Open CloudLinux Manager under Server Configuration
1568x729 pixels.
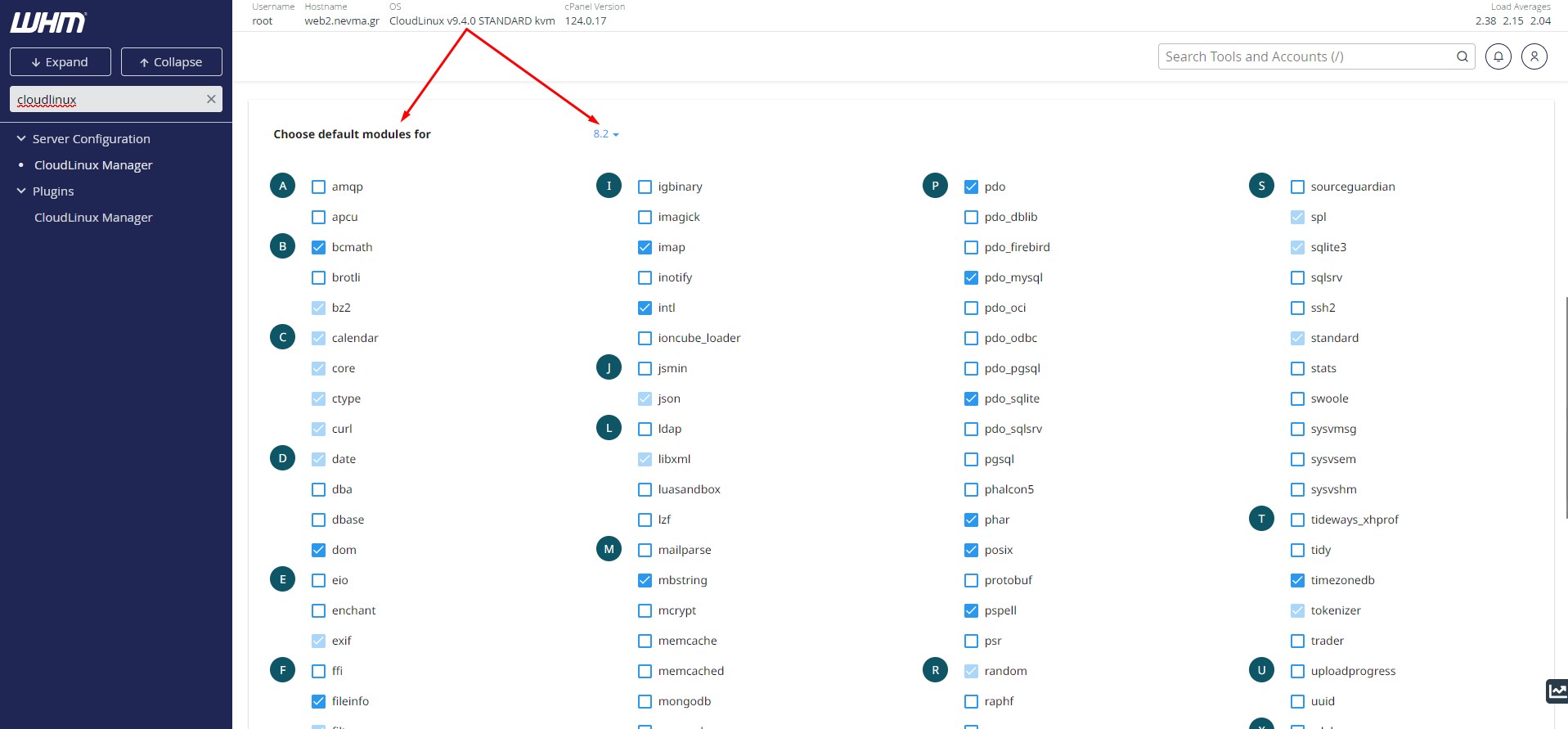pyautogui.click(x=93, y=165)
